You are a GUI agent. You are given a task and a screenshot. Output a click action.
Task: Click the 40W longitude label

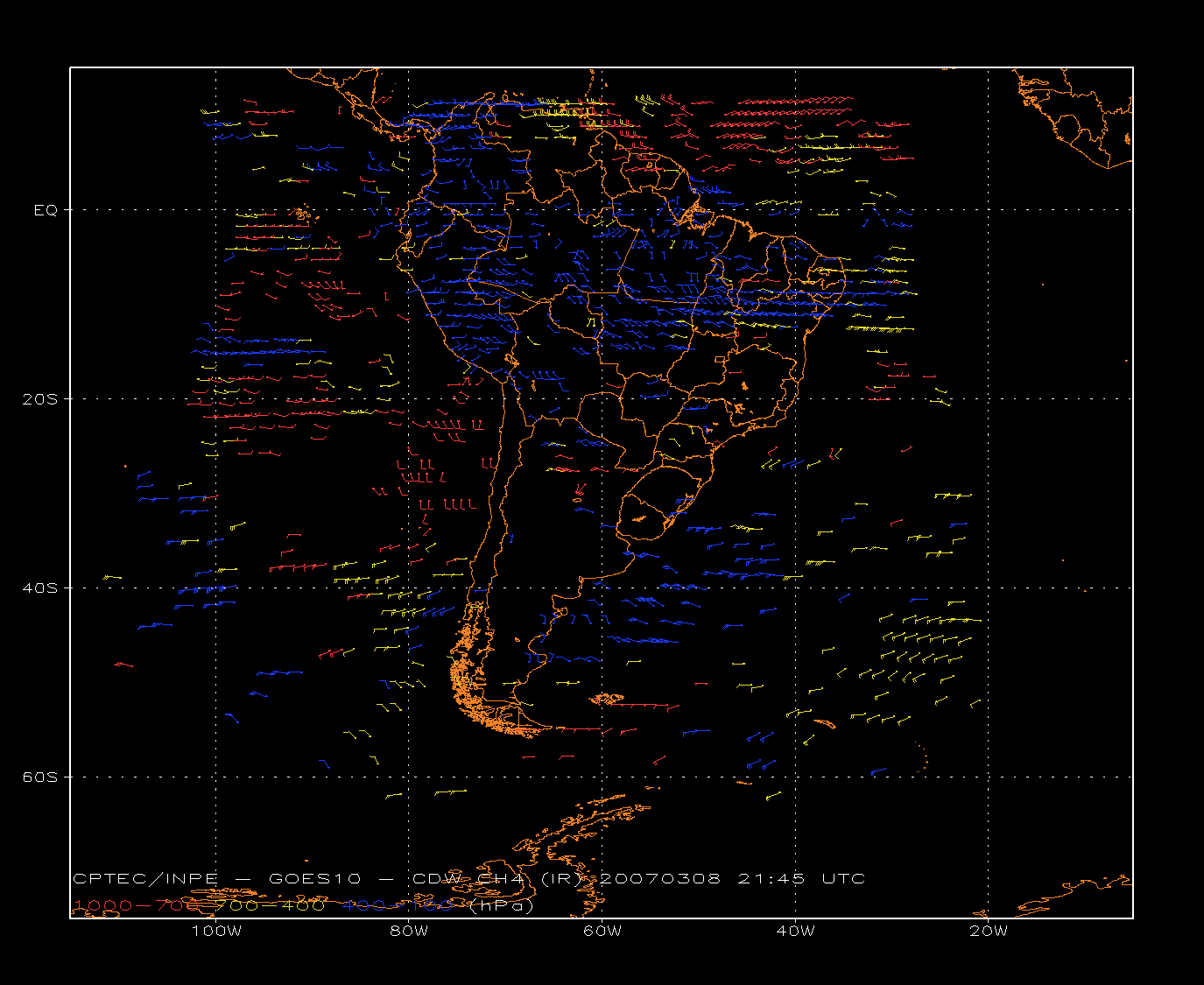pos(795,931)
